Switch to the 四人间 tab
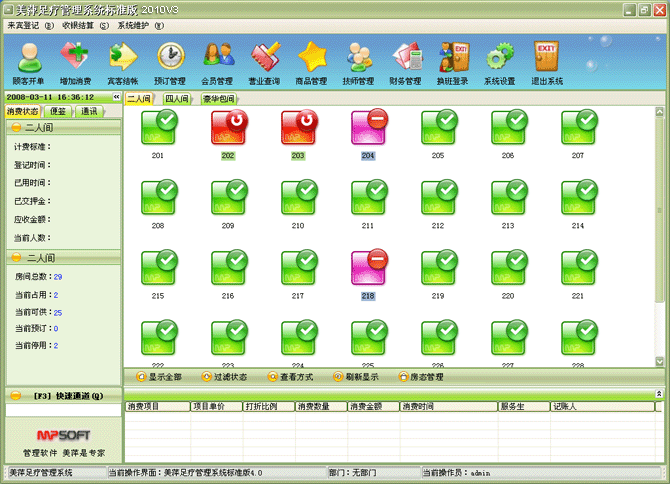 177,99
